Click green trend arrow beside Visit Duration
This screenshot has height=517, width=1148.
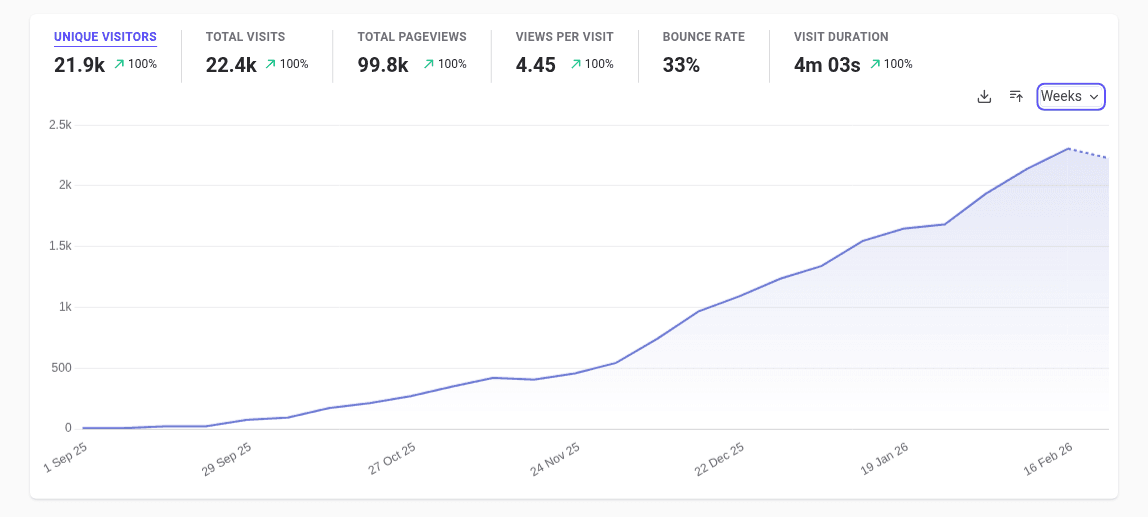[x=875, y=64]
